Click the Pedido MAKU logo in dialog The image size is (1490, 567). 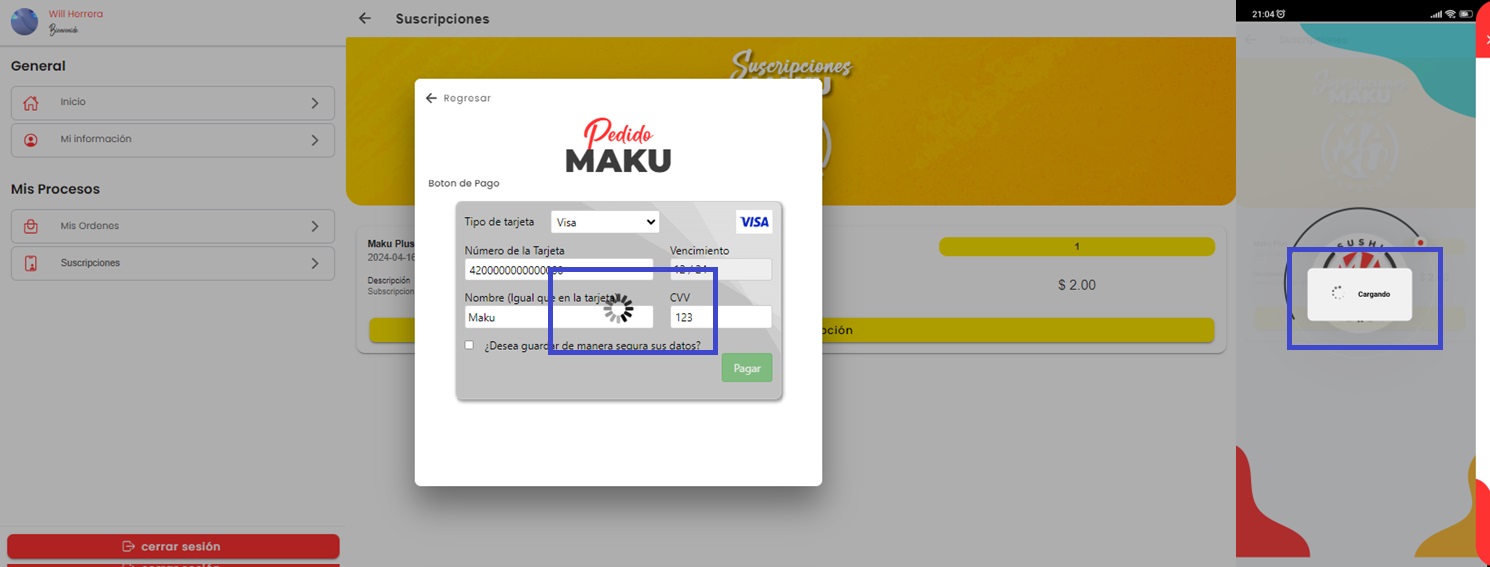[x=618, y=147]
